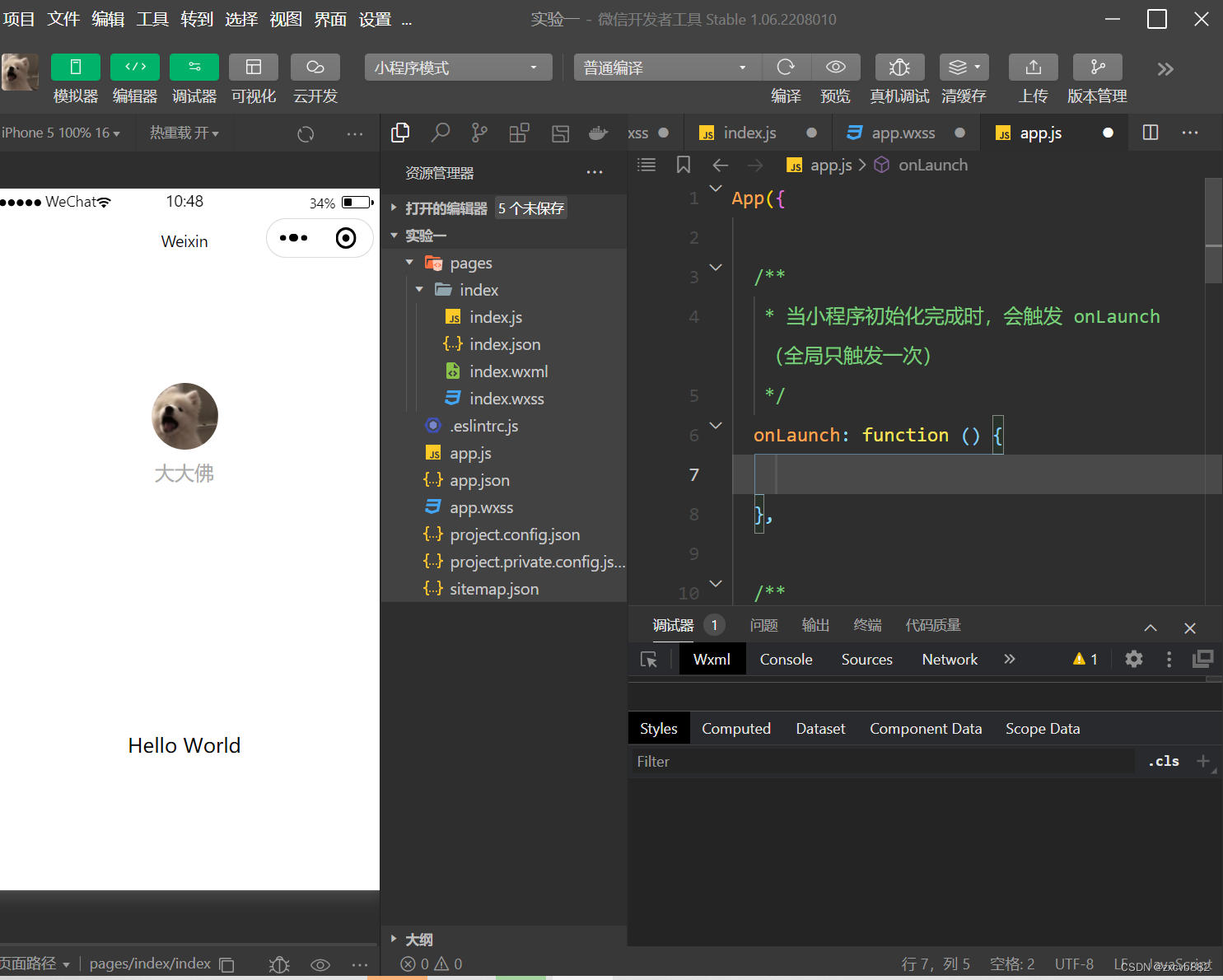Fold the onLaunch function at line 6
The width and height of the screenshot is (1223, 980).
(x=716, y=426)
